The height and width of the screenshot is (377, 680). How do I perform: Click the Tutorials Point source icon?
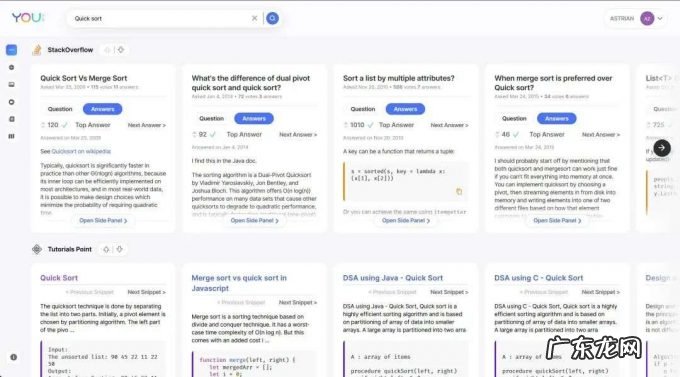(x=37, y=249)
